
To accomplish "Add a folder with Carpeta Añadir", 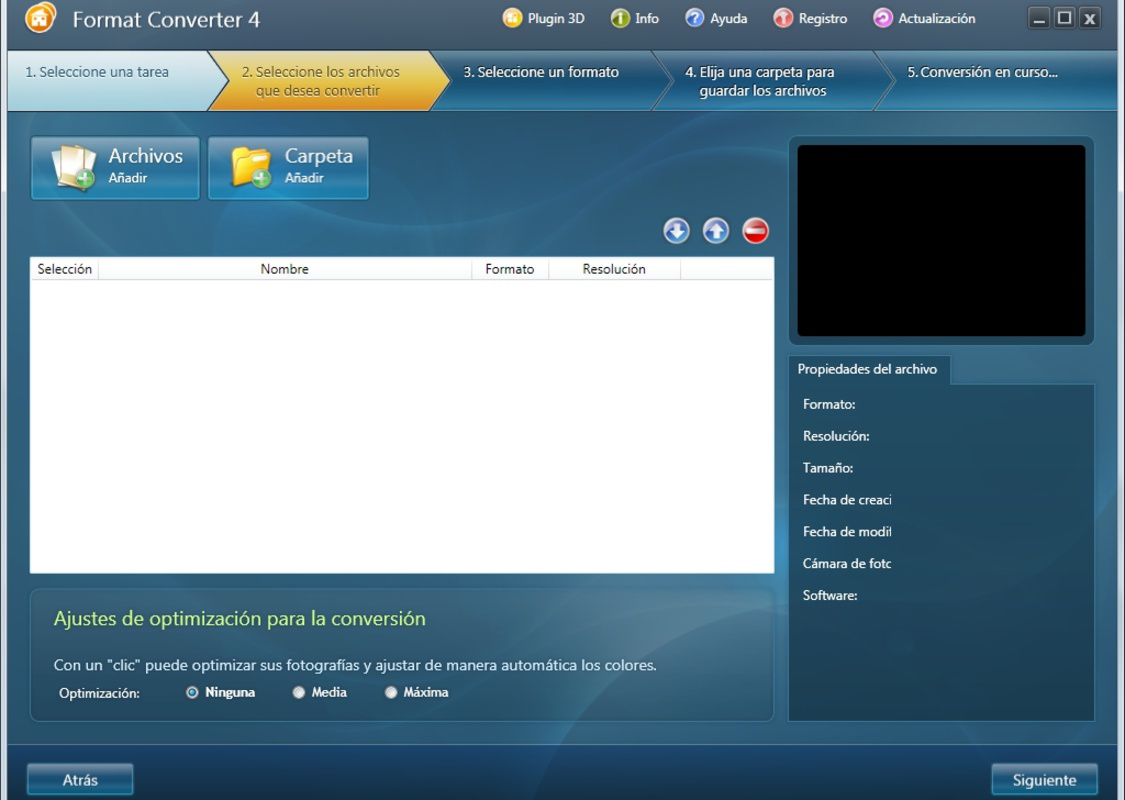I will 288,168.
